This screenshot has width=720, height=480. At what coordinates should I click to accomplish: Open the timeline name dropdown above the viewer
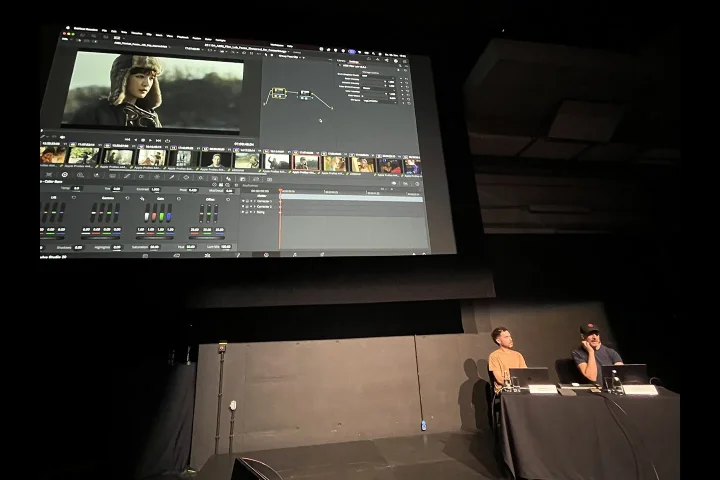tap(144, 46)
